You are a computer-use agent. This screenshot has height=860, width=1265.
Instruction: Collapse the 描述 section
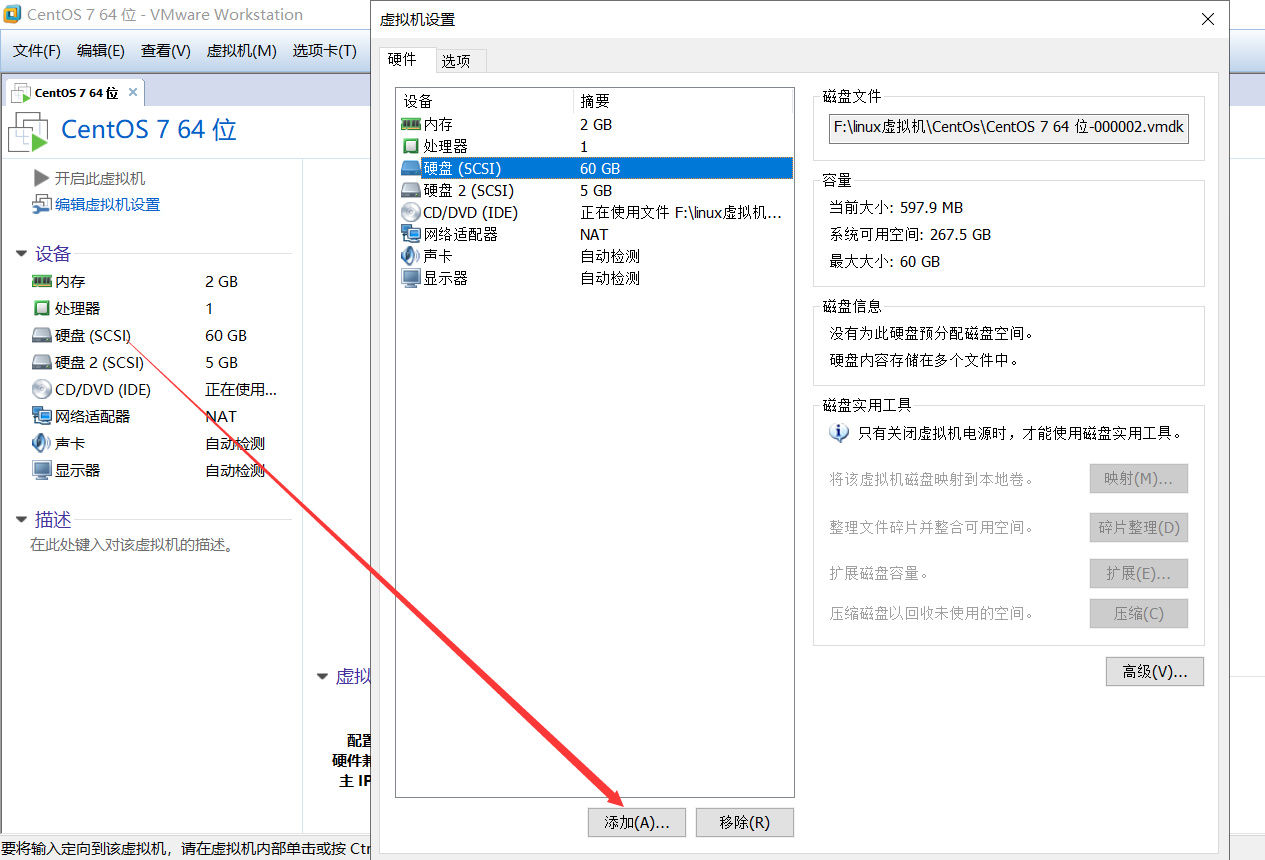[21, 520]
